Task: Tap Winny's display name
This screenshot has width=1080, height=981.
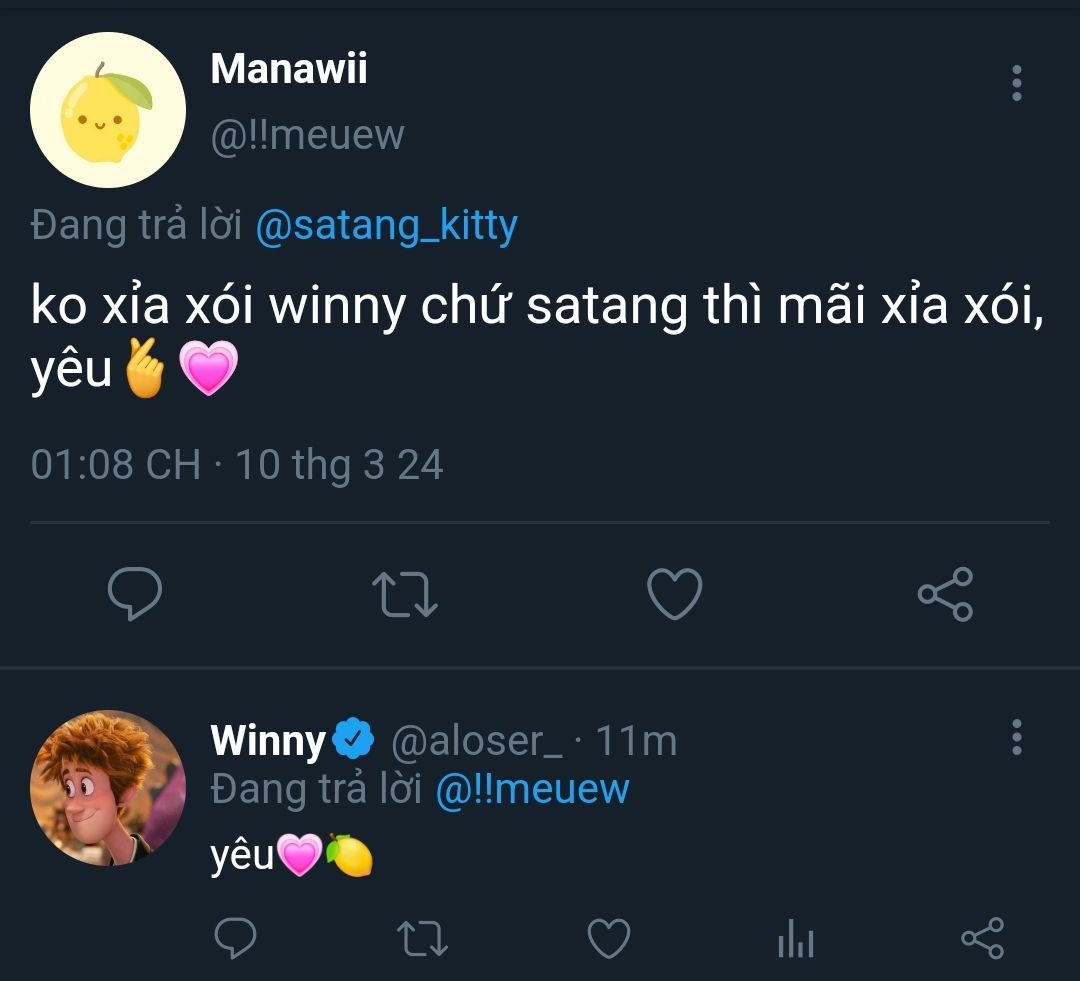Action: click(268, 741)
